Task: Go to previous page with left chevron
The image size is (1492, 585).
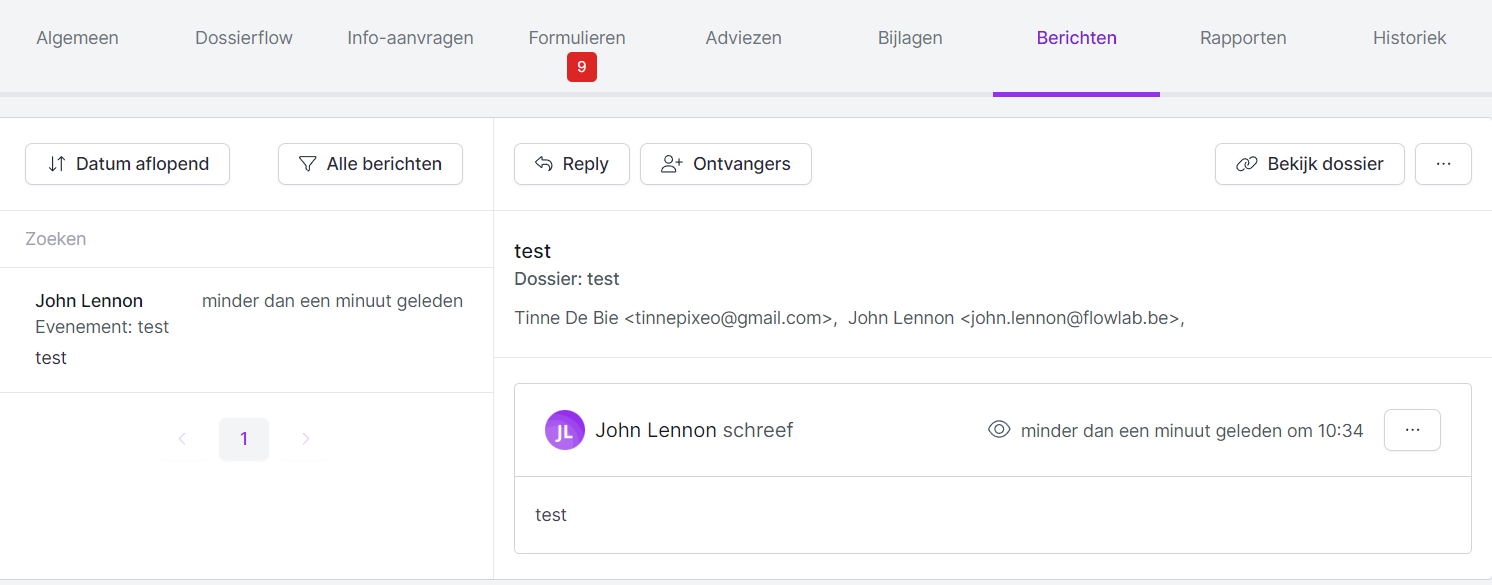Action: pos(182,439)
